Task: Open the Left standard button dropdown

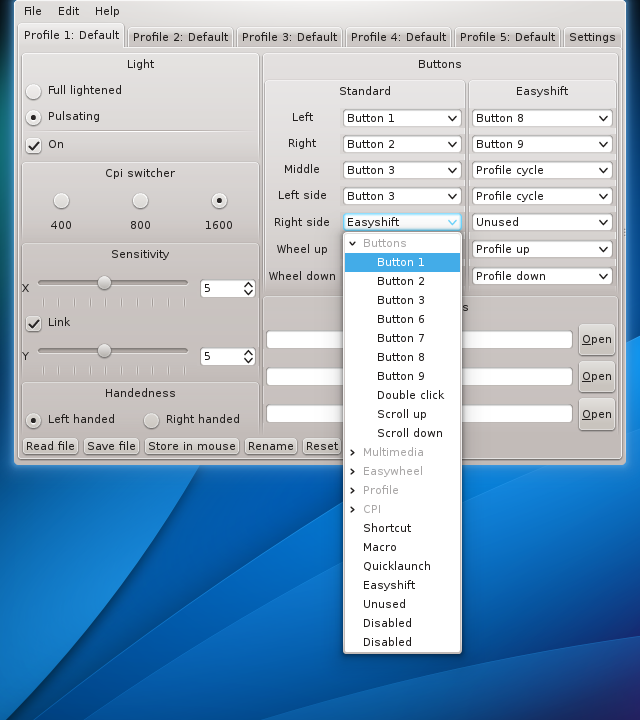Action: pyautogui.click(x=402, y=118)
